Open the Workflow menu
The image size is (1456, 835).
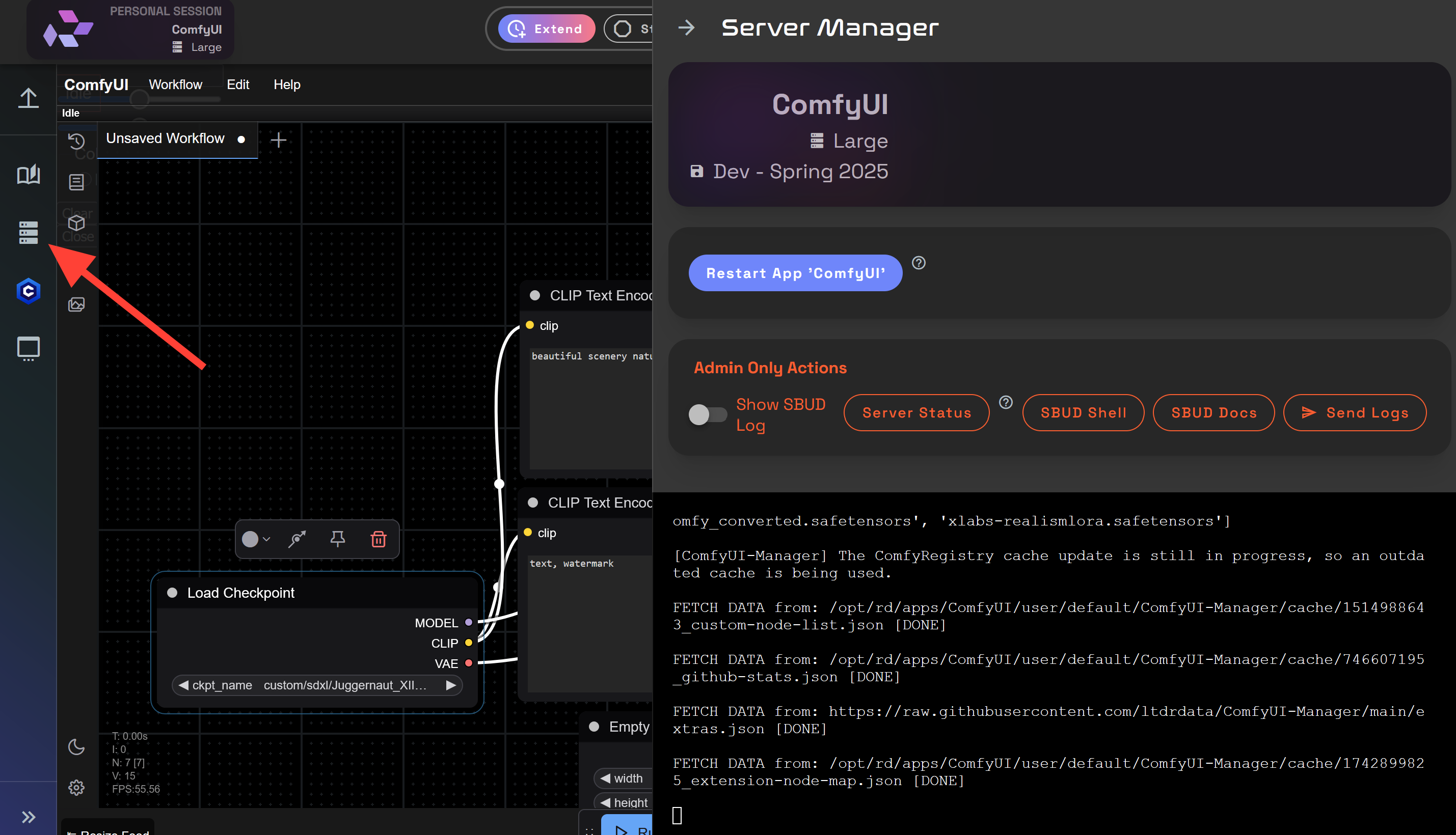(176, 85)
